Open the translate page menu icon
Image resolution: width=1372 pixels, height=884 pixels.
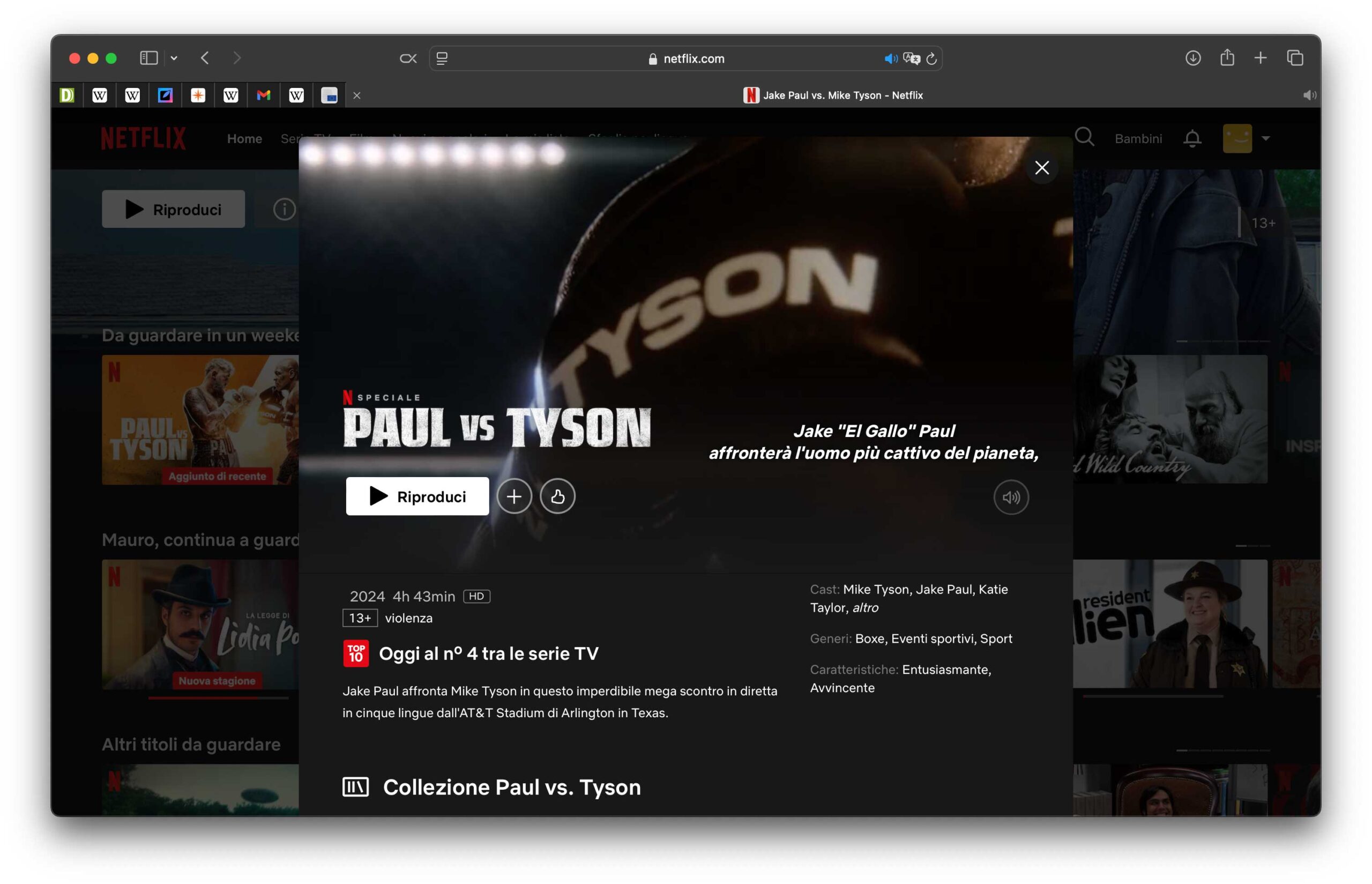point(911,58)
